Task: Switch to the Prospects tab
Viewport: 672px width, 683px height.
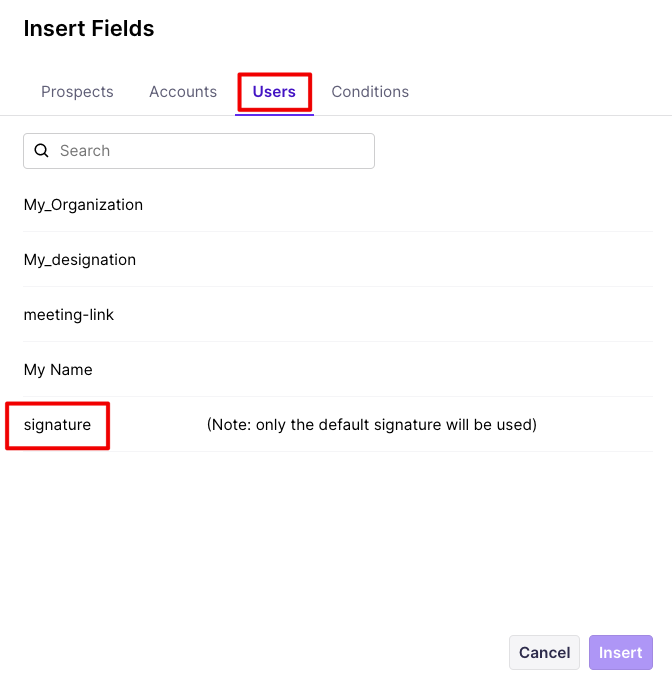Action: coord(77,92)
